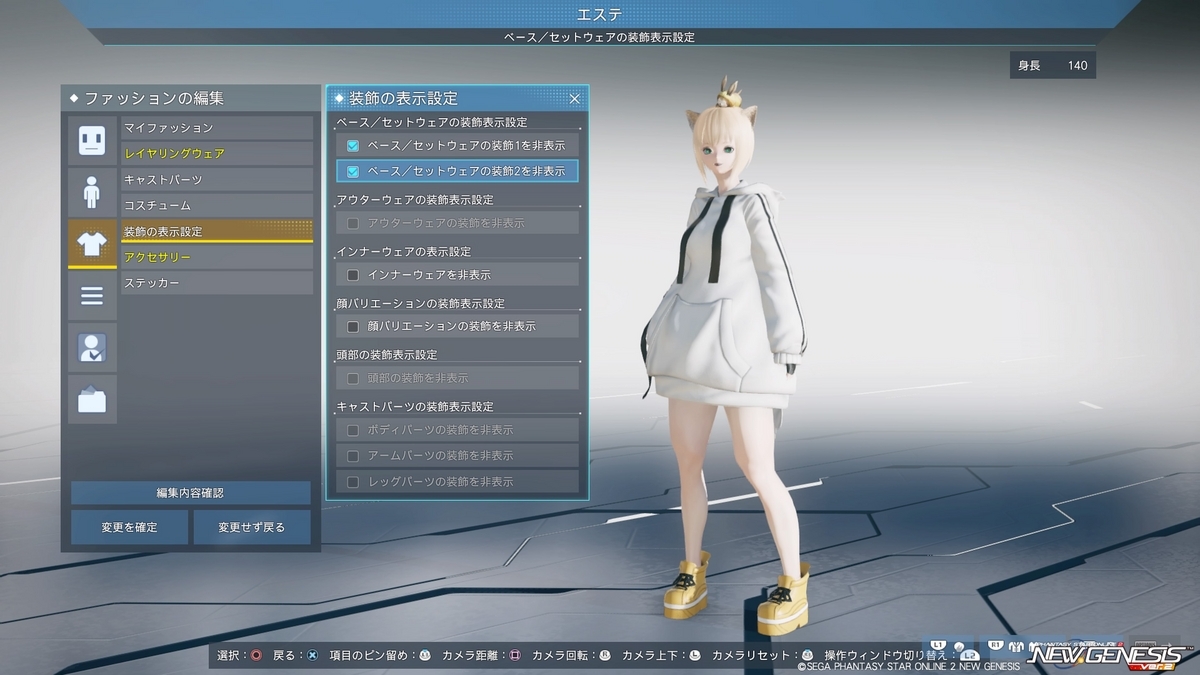Select the body shape icon in sidebar
The image size is (1200, 675).
tap(92, 192)
